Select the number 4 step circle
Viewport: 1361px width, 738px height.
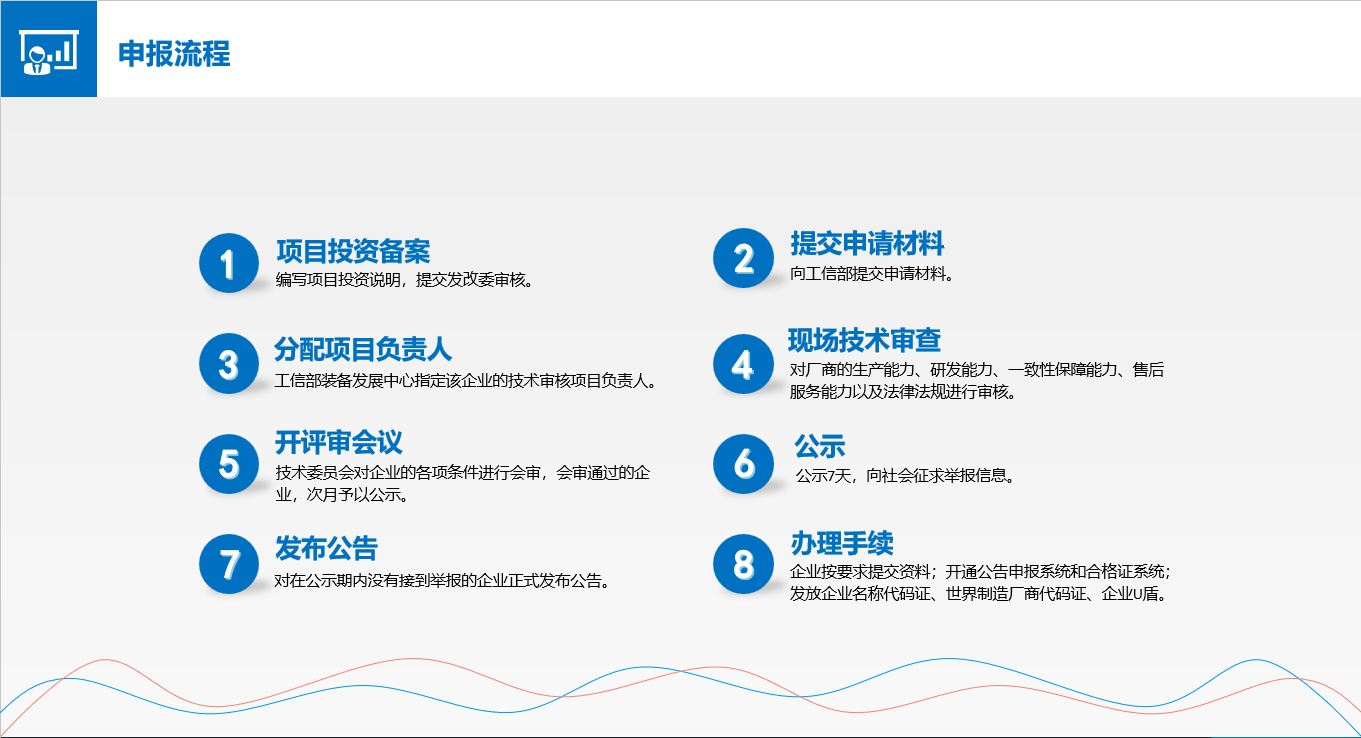tap(743, 364)
